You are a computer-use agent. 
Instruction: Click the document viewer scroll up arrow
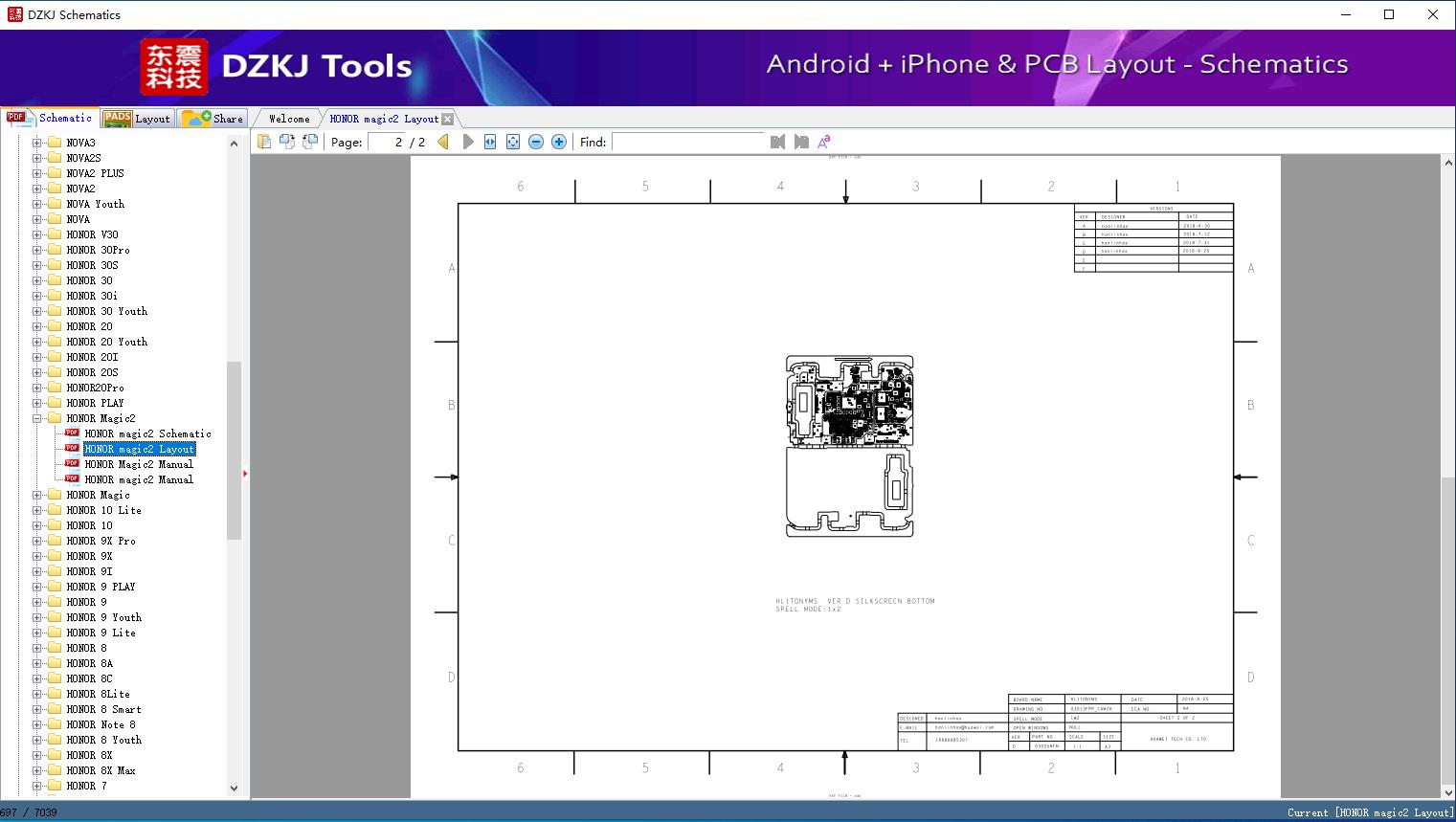(x=1448, y=164)
